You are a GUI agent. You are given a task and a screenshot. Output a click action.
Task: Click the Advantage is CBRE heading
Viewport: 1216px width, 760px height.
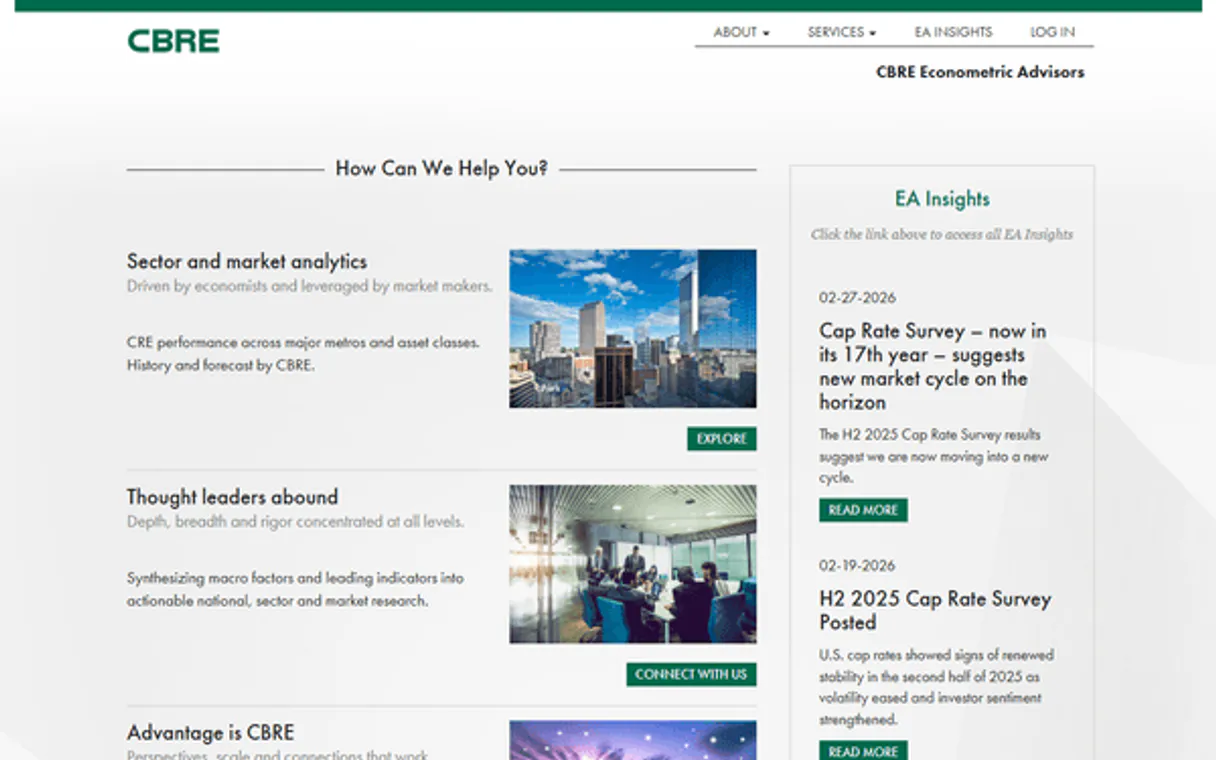coord(210,732)
